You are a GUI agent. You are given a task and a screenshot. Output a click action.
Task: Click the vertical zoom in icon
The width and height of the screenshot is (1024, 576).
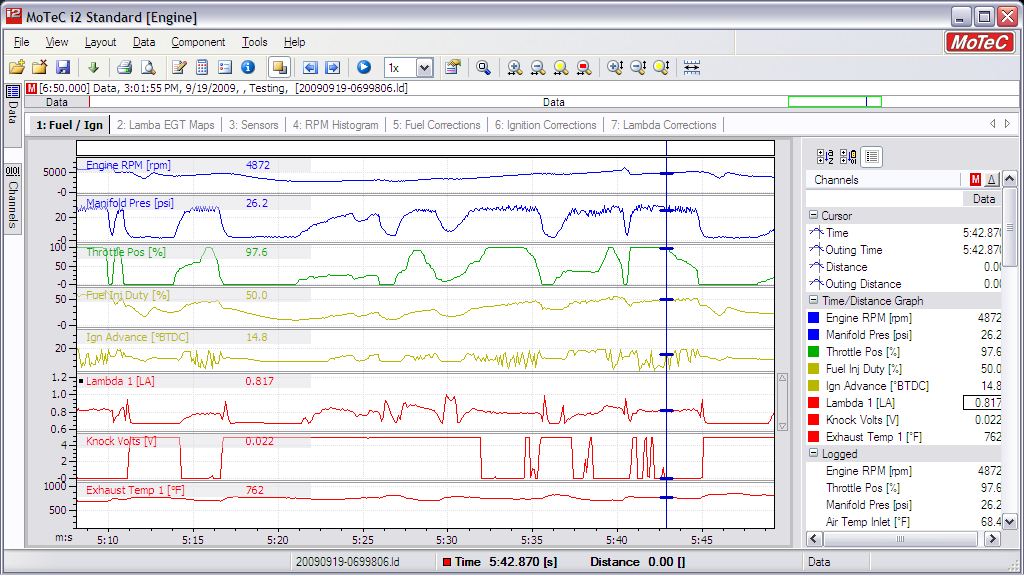pyautogui.click(x=615, y=67)
